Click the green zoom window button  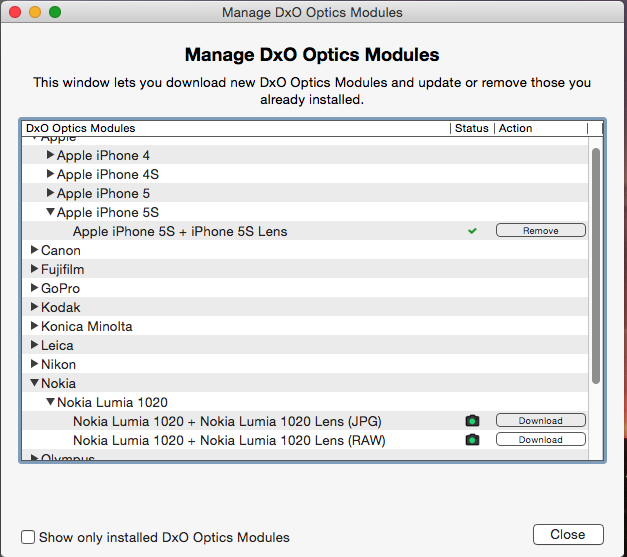[55, 12]
